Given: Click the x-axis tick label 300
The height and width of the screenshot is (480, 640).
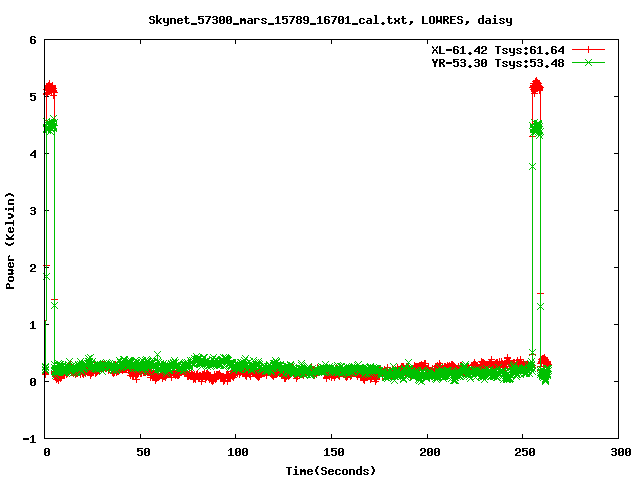Looking at the screenshot, I should click(621, 452).
